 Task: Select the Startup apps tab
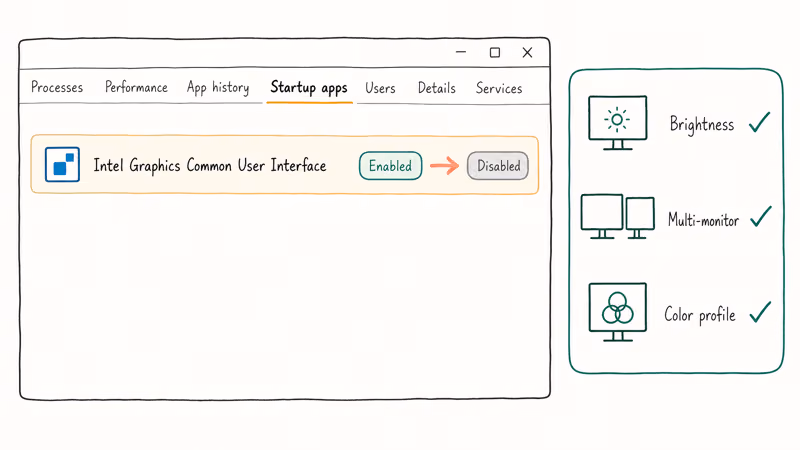pyautogui.click(x=309, y=88)
